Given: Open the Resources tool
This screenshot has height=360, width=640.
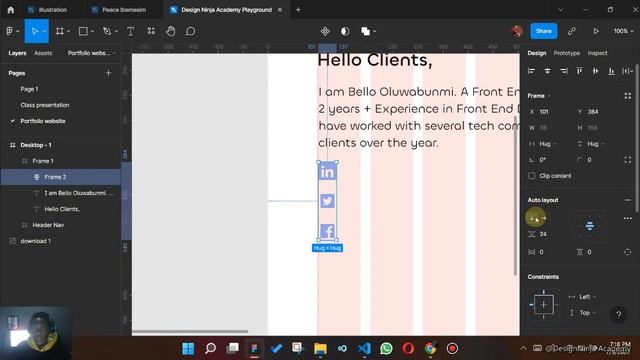Looking at the screenshot, I should (151, 31).
